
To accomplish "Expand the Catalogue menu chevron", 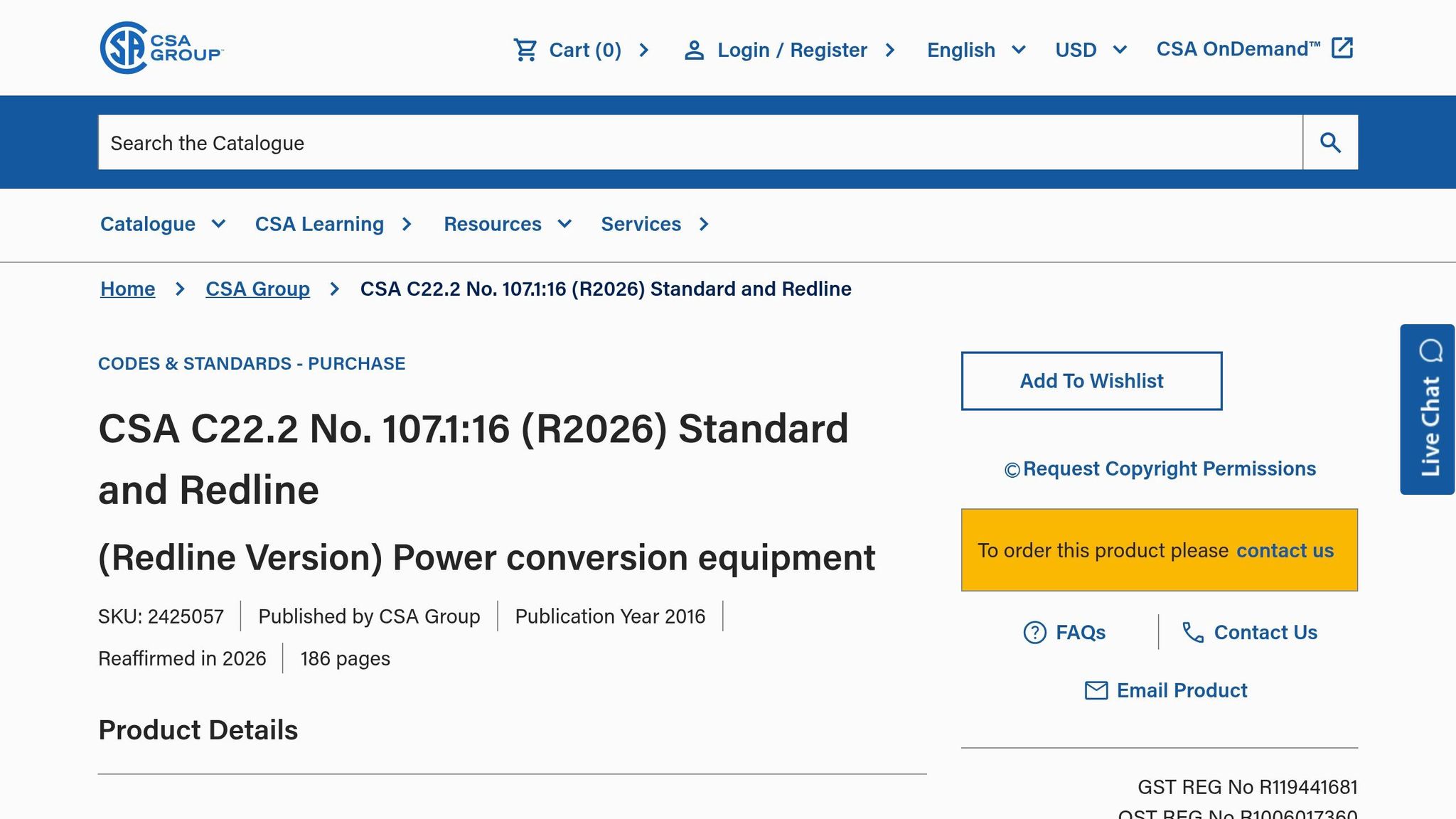I will point(219,224).
